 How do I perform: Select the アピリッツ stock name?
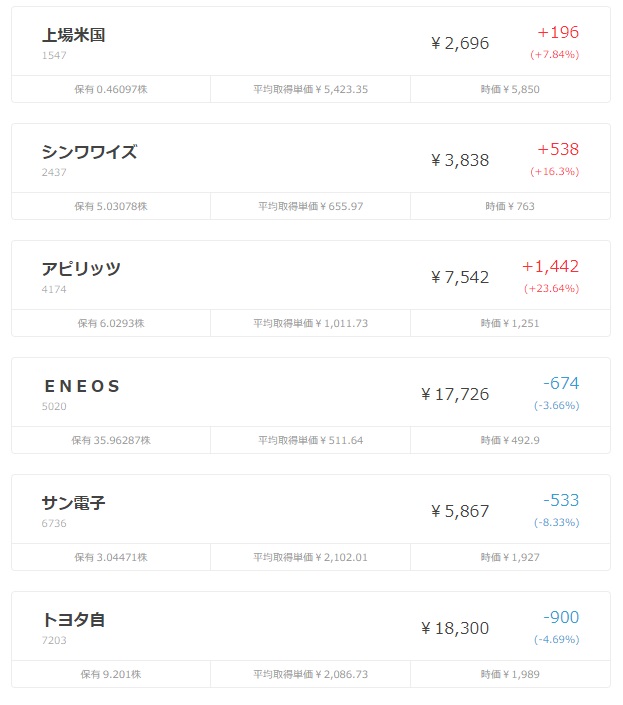pyautogui.click(x=81, y=269)
